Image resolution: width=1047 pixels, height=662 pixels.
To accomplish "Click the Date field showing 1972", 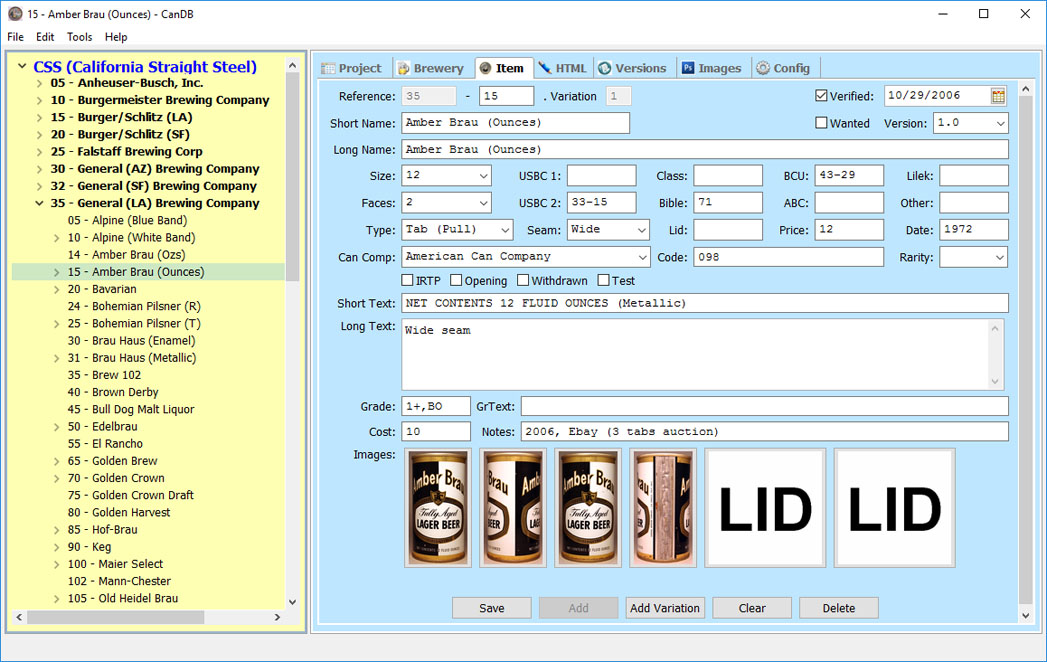I will (x=974, y=230).
